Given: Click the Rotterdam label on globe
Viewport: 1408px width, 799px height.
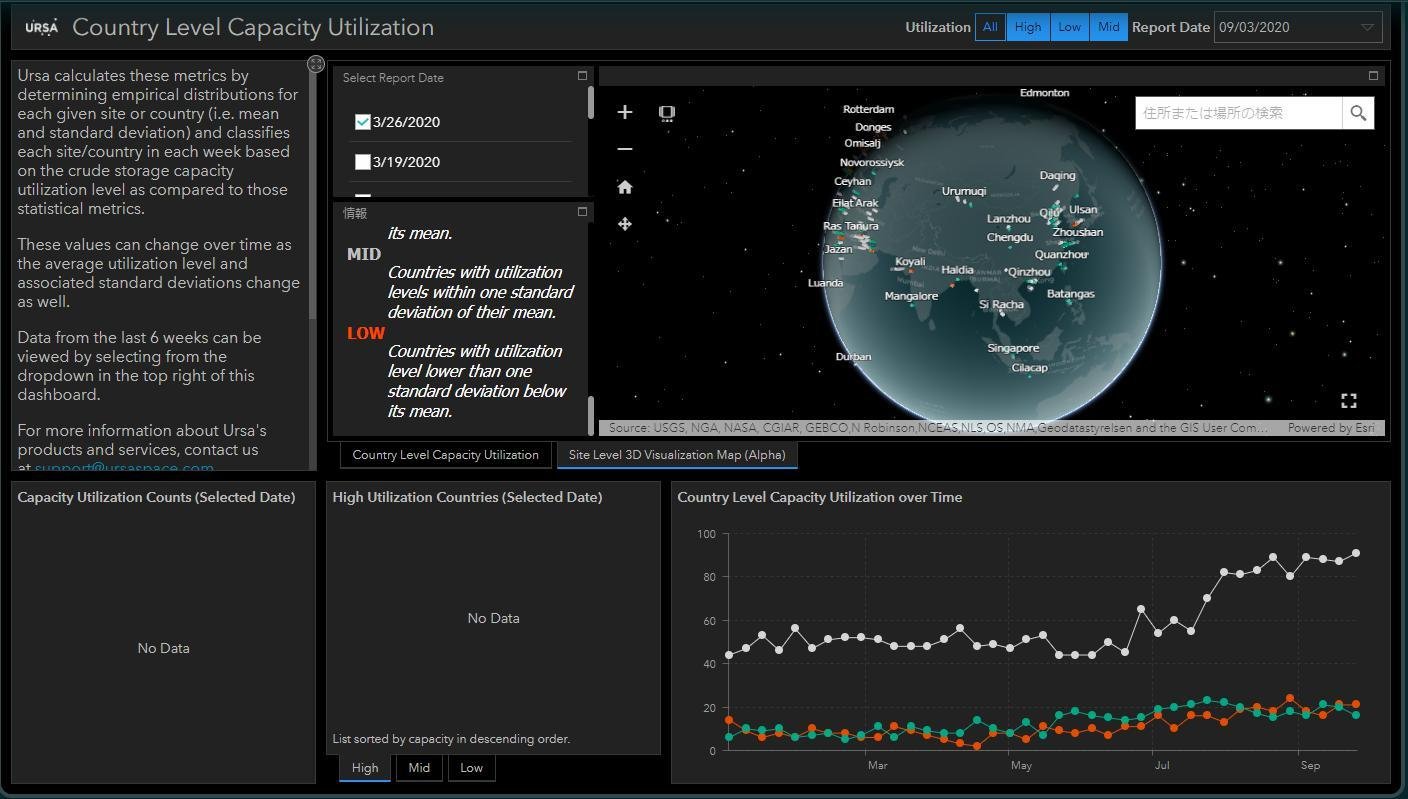Looking at the screenshot, I should click(868, 109).
